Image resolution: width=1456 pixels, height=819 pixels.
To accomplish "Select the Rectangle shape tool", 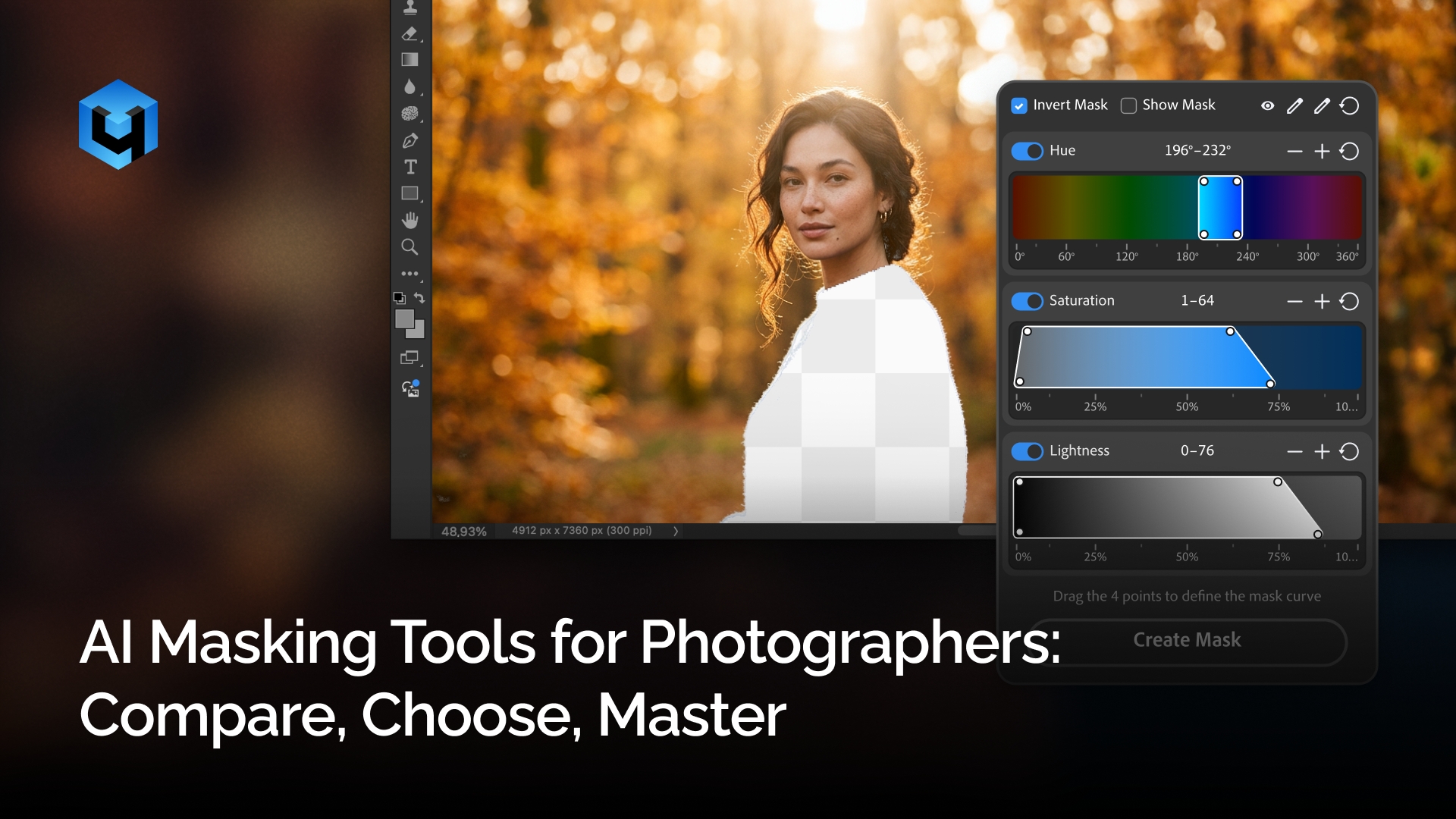I will click(409, 193).
